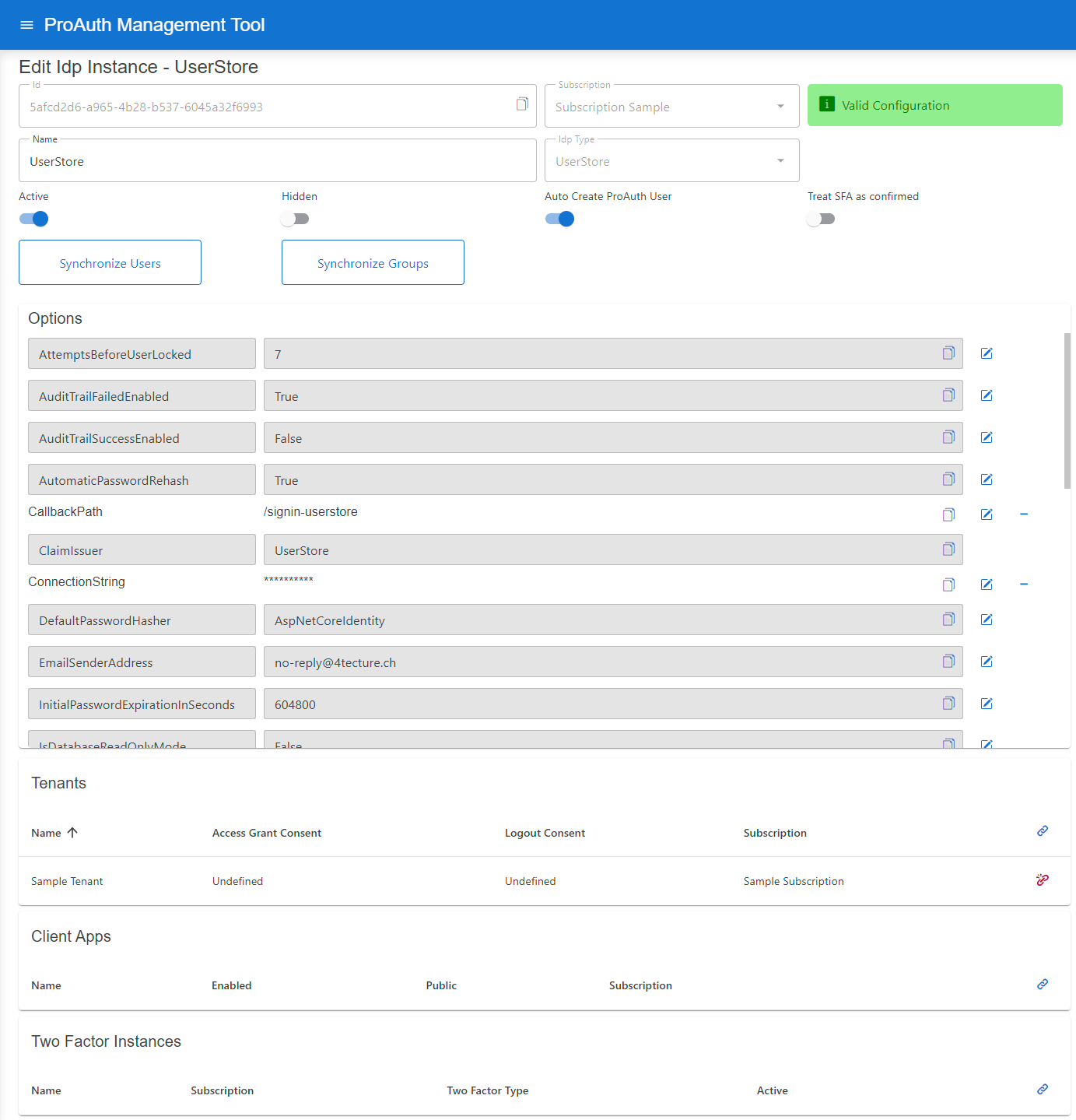
Task: Open the Idp Type dropdown
Action: 672,160
